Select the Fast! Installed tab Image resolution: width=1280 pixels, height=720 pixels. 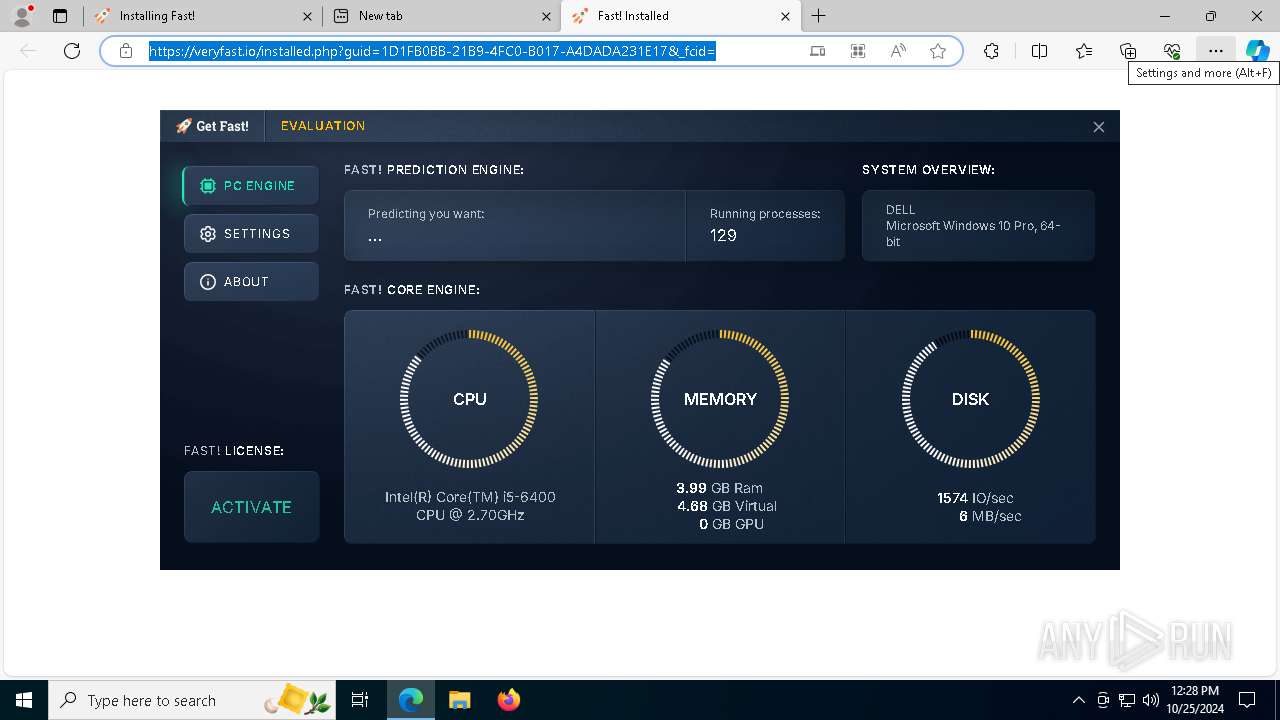tap(680, 16)
